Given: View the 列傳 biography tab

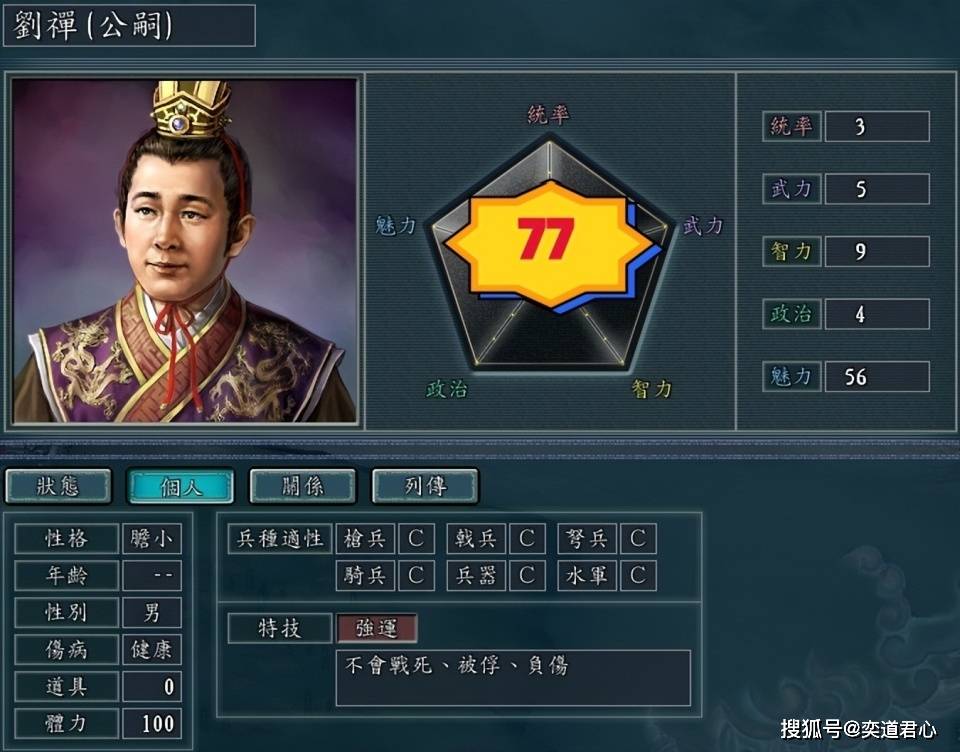Looking at the screenshot, I should click(x=425, y=486).
